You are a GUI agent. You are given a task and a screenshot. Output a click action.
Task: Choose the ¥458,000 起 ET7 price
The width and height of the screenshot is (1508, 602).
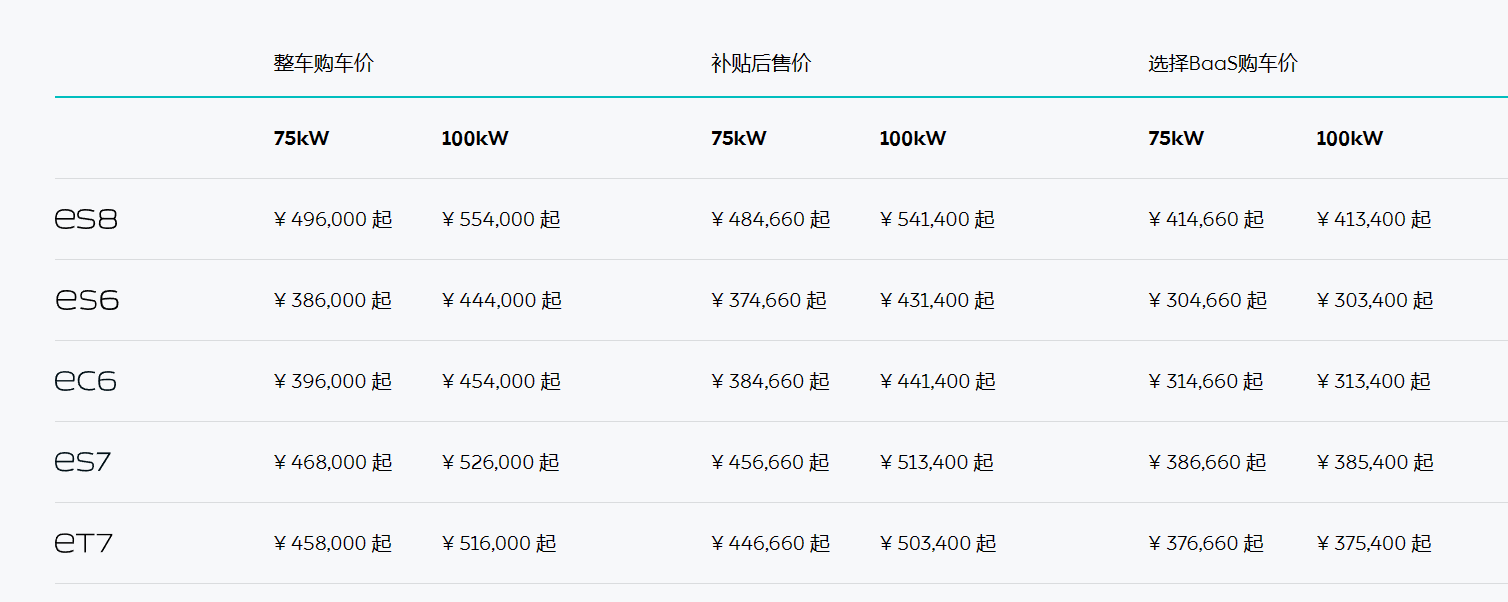333,543
